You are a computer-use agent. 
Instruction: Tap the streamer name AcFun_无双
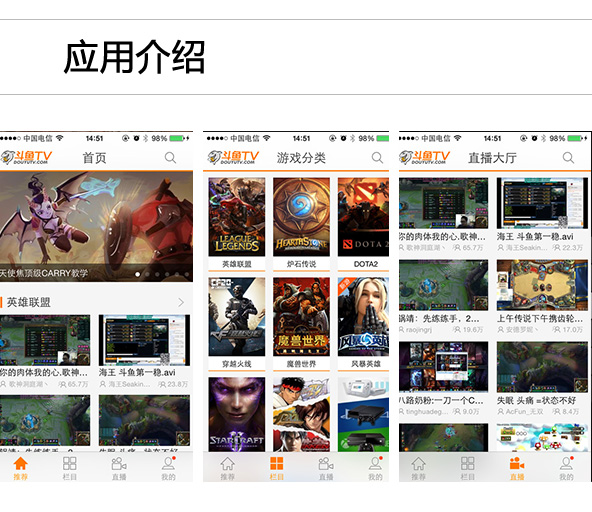pyautogui.click(x=524, y=412)
